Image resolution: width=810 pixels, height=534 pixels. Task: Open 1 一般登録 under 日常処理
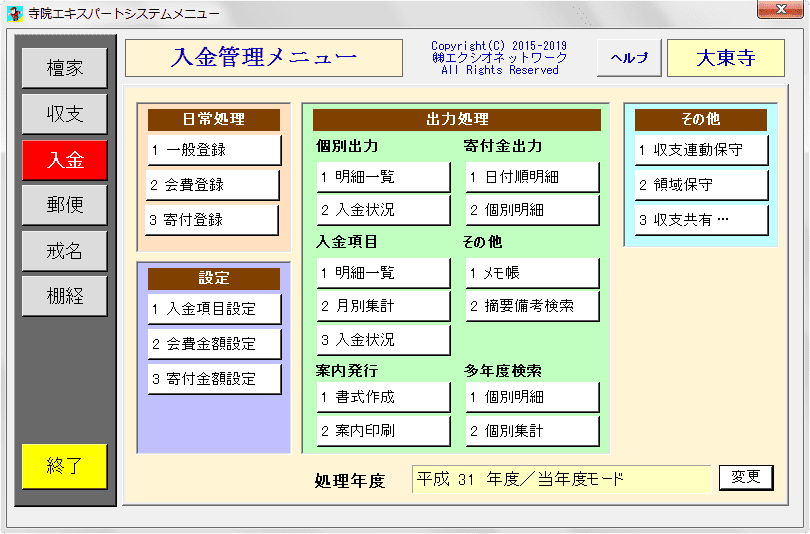click(214, 150)
